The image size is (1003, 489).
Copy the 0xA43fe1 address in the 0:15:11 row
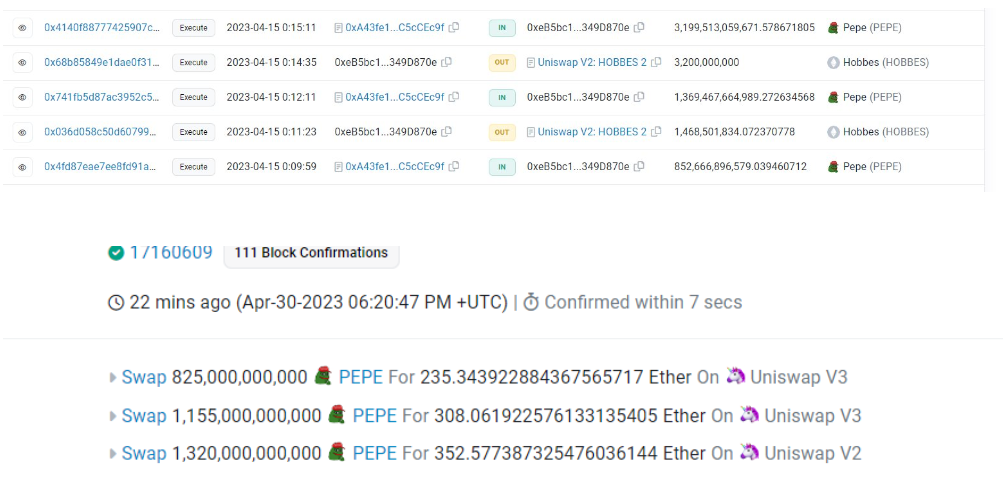coord(454,28)
